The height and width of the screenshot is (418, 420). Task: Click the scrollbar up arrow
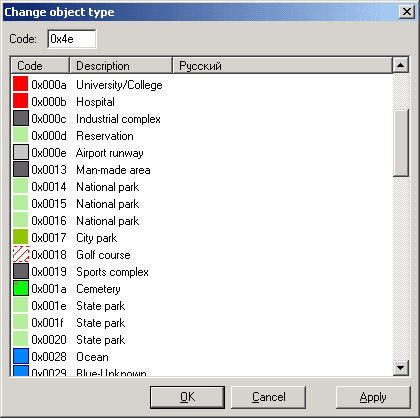401,65
